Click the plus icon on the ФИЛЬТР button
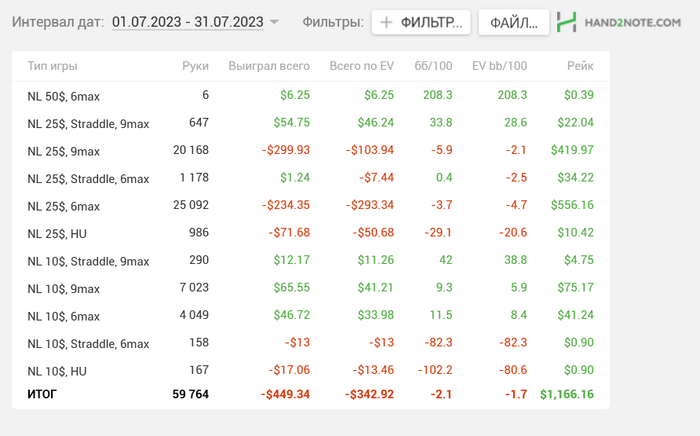This screenshot has height=436, width=700. click(x=387, y=22)
